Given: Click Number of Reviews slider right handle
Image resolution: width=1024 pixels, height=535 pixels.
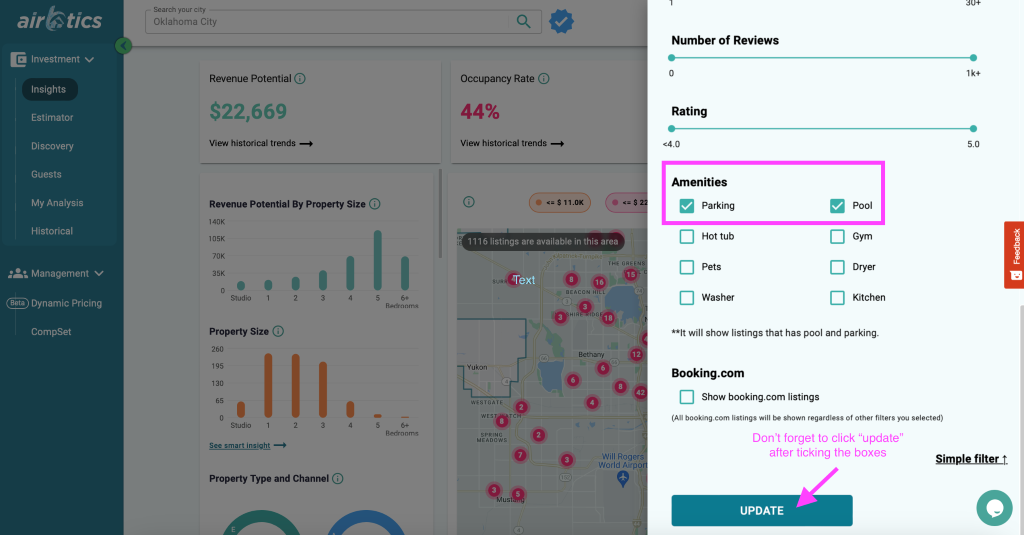Looking at the screenshot, I should 973,58.
